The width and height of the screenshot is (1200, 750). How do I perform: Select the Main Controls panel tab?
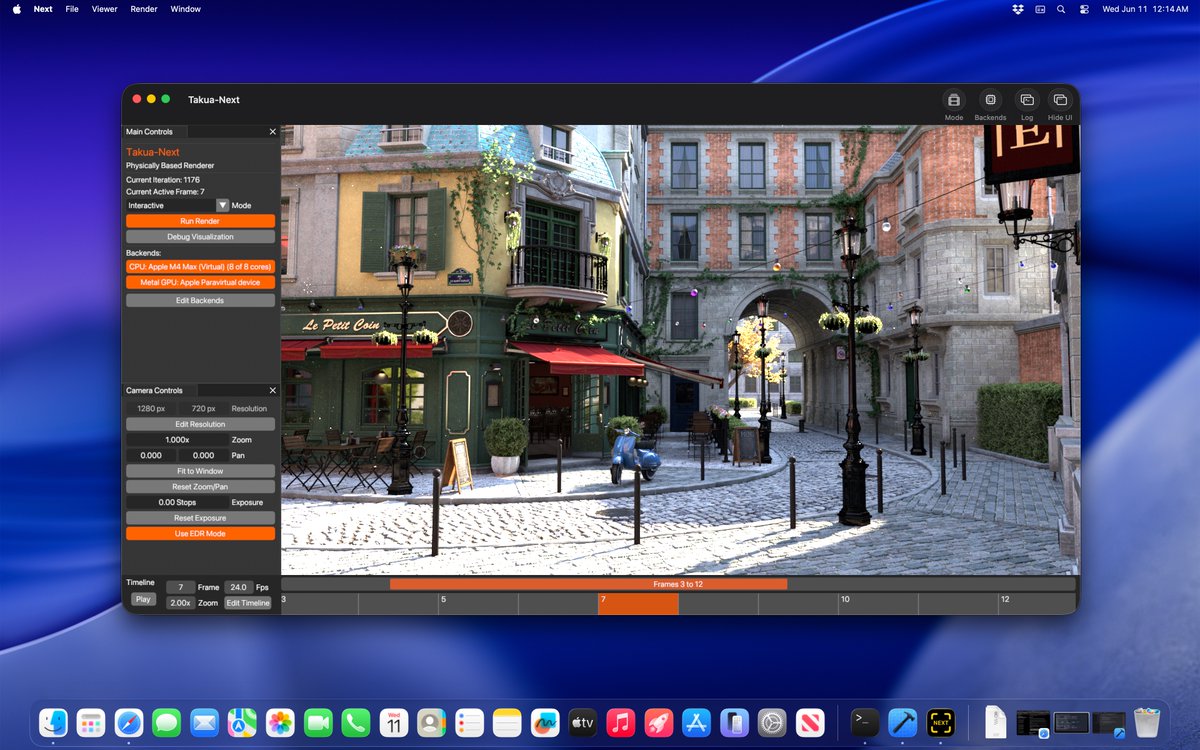[154, 132]
